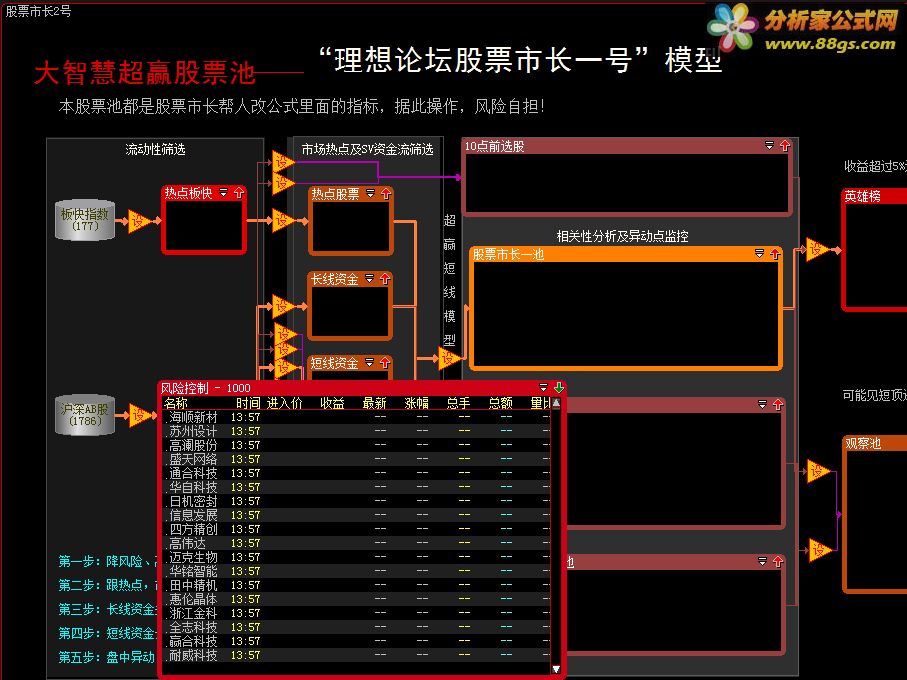Open the 热点股票 panel dropdown menu
The image size is (907, 680).
[x=370, y=193]
